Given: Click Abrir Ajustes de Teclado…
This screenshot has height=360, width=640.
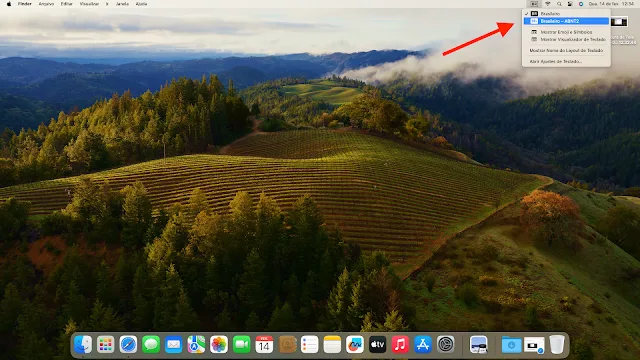Looking at the screenshot, I should (x=566, y=61).
